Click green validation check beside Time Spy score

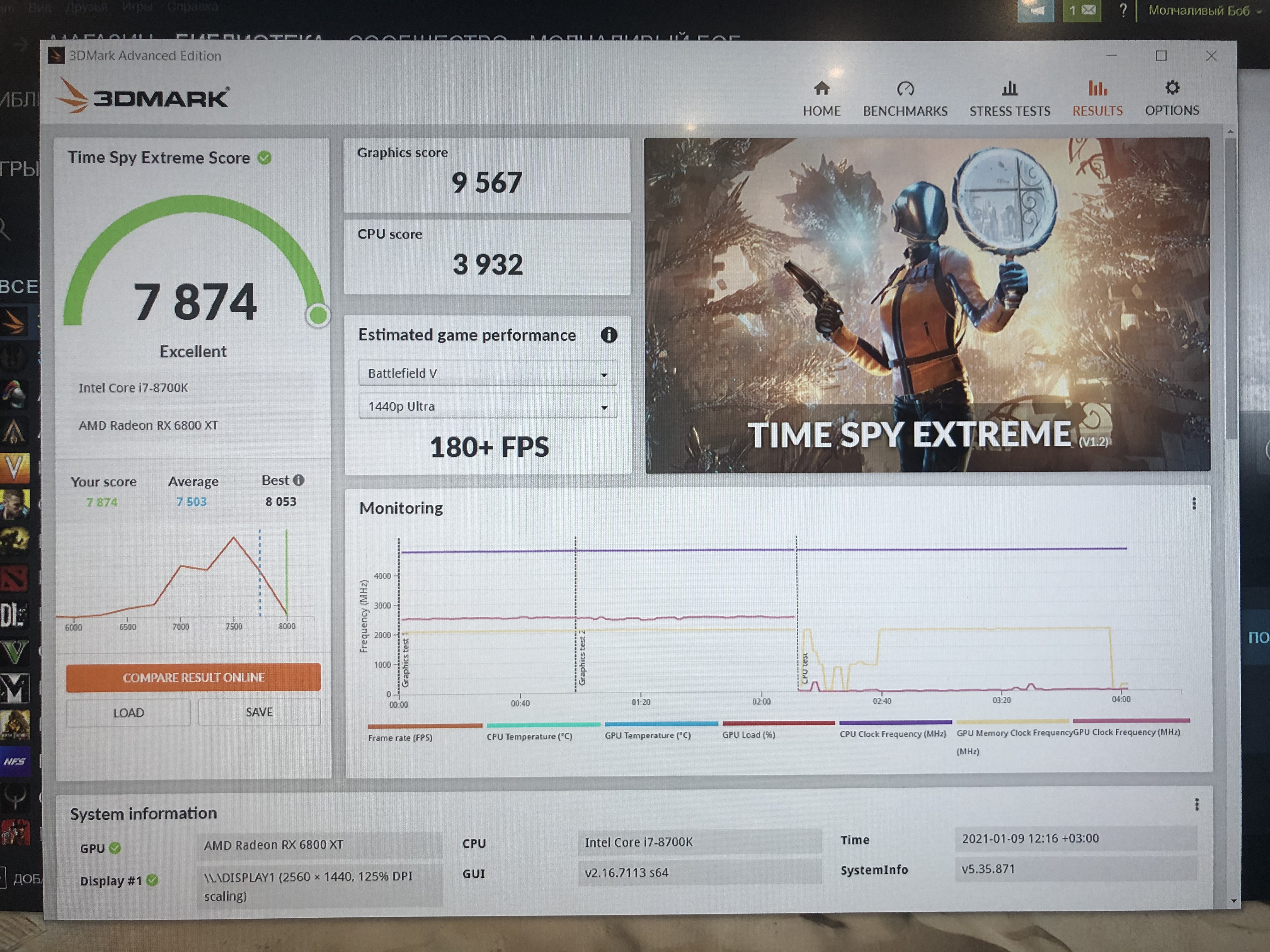coord(264,158)
